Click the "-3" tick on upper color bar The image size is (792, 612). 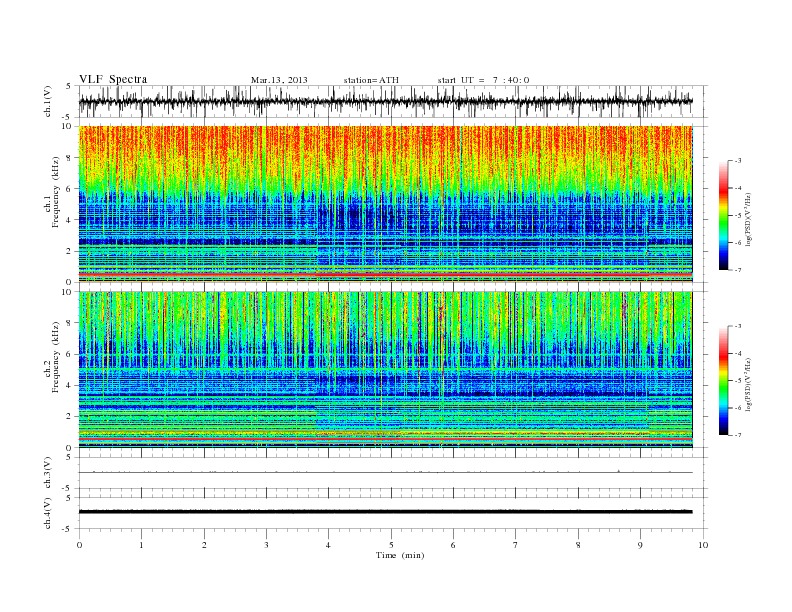click(737, 161)
